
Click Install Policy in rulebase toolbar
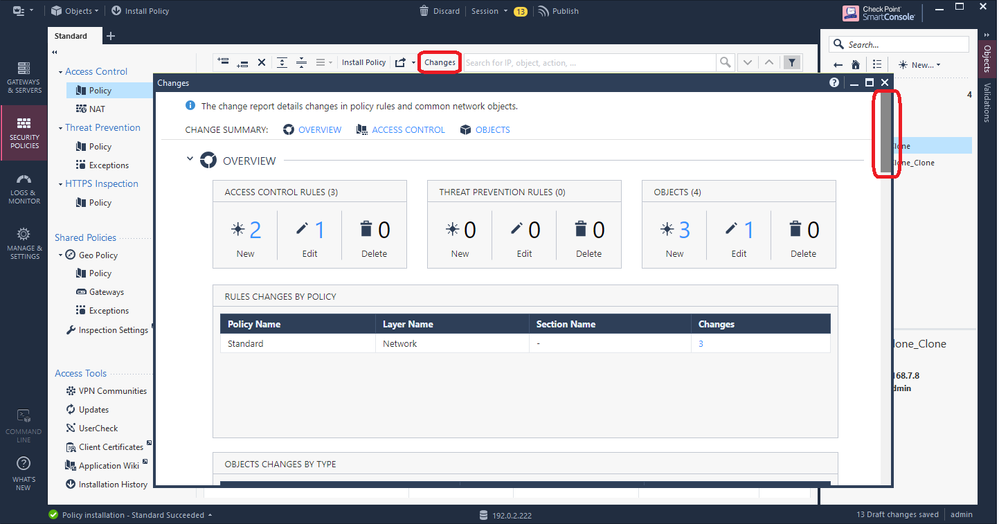pyautogui.click(x=363, y=62)
